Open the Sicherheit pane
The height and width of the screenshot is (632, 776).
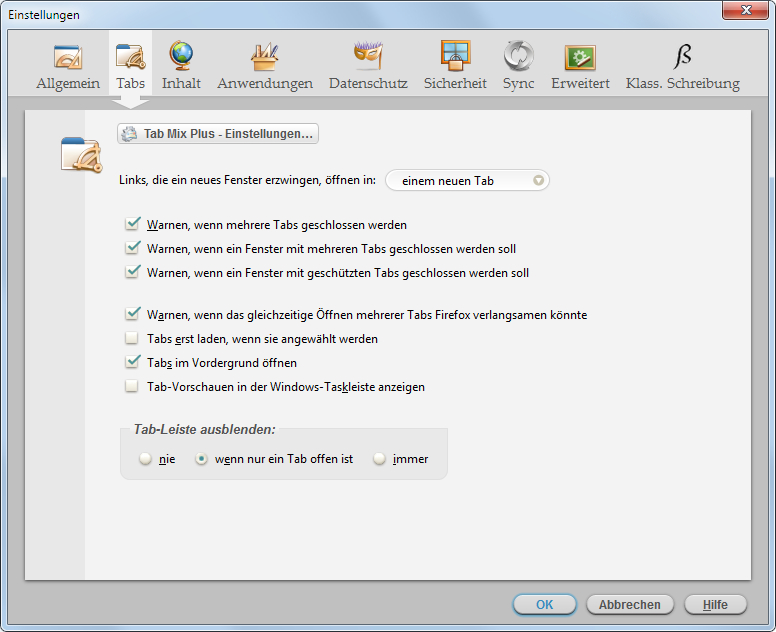pyautogui.click(x=455, y=66)
